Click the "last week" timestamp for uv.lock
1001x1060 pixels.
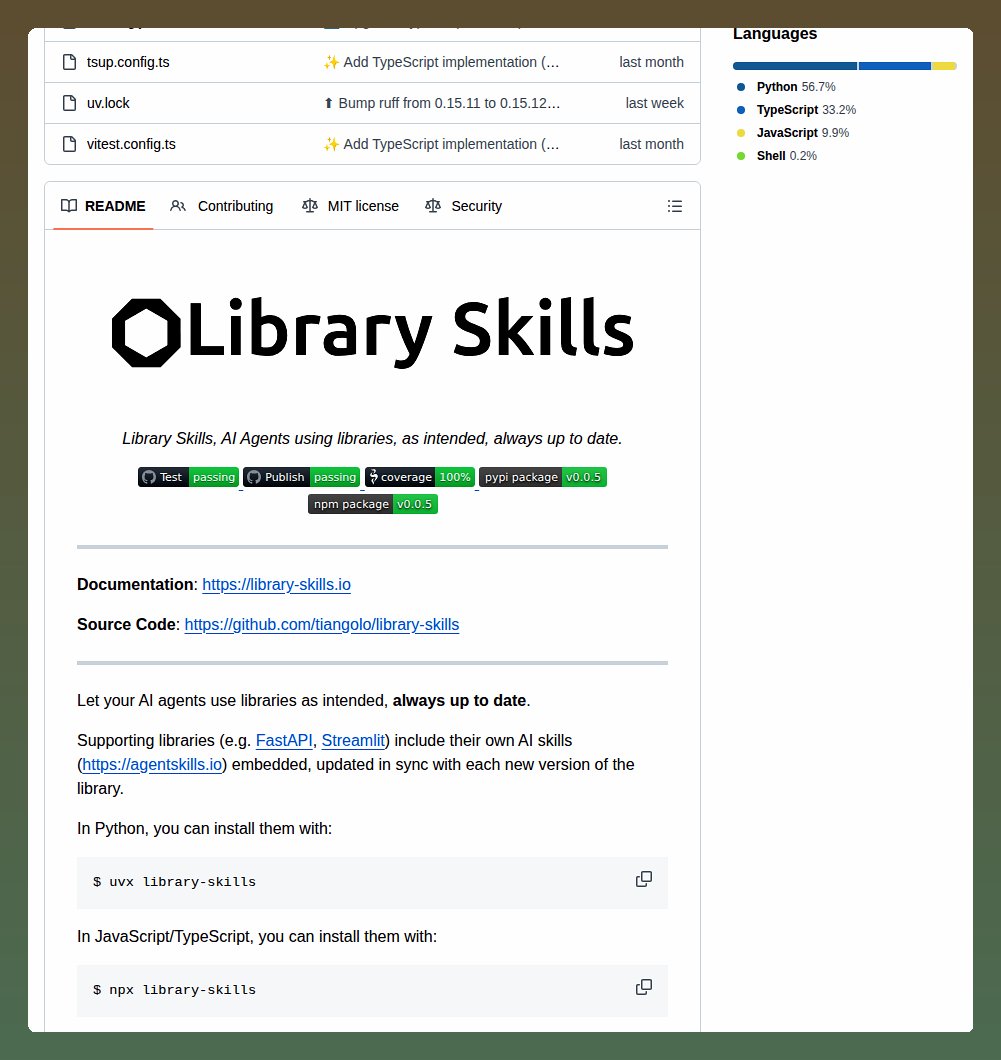654,103
